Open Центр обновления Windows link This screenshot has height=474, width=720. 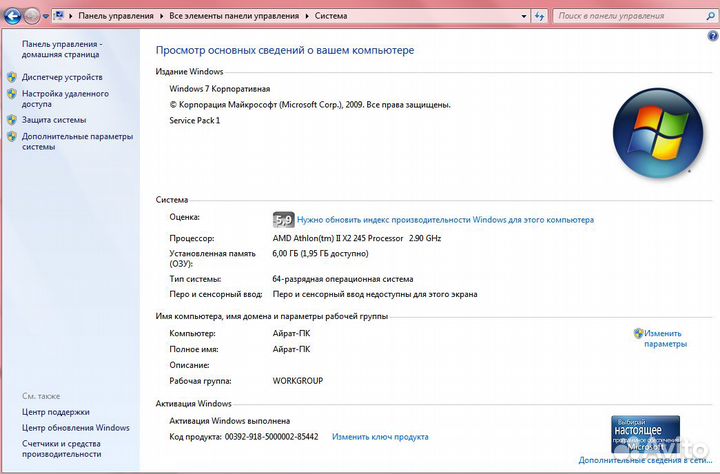pos(76,427)
